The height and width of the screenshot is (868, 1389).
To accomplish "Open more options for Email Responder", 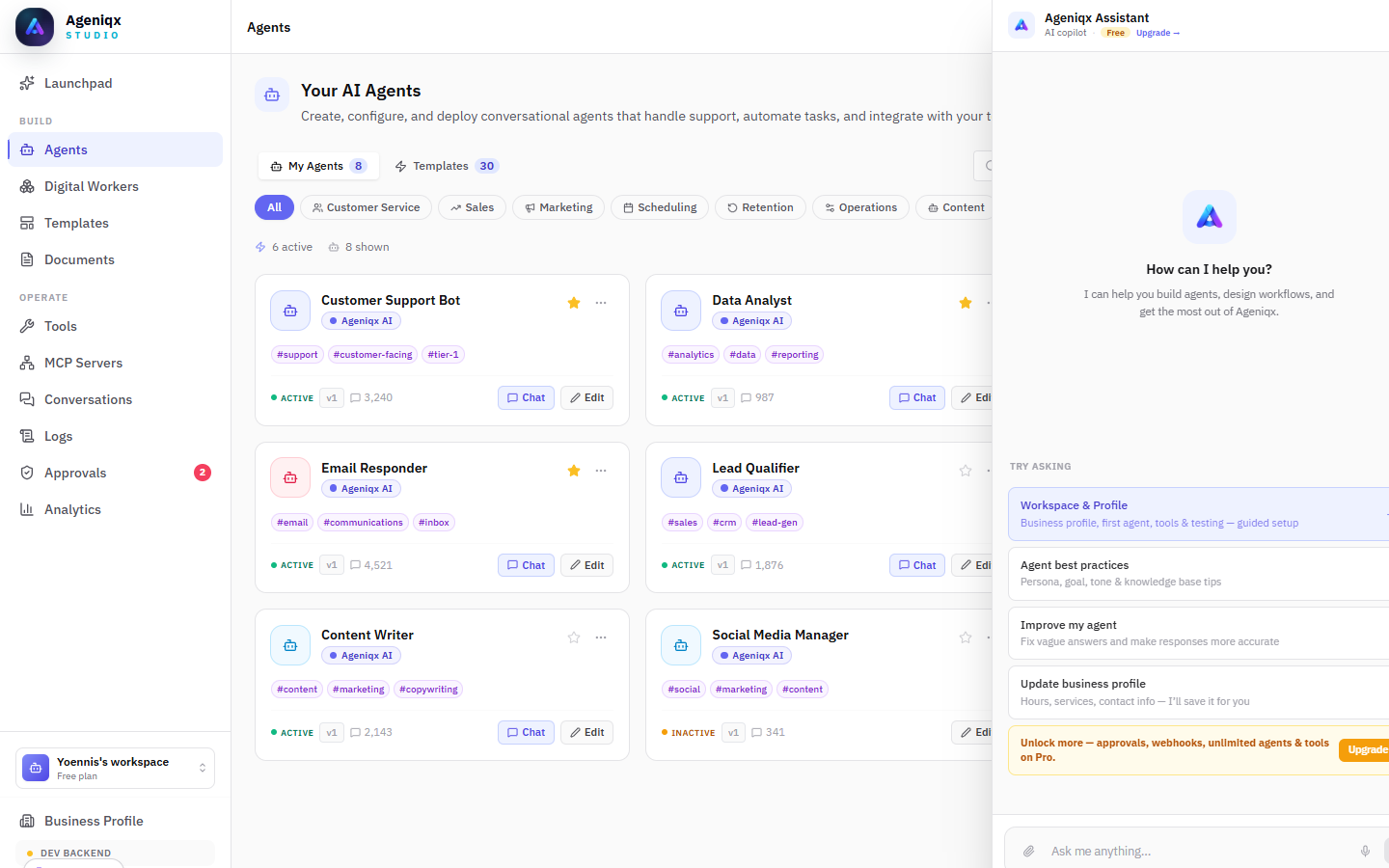I will [x=601, y=471].
